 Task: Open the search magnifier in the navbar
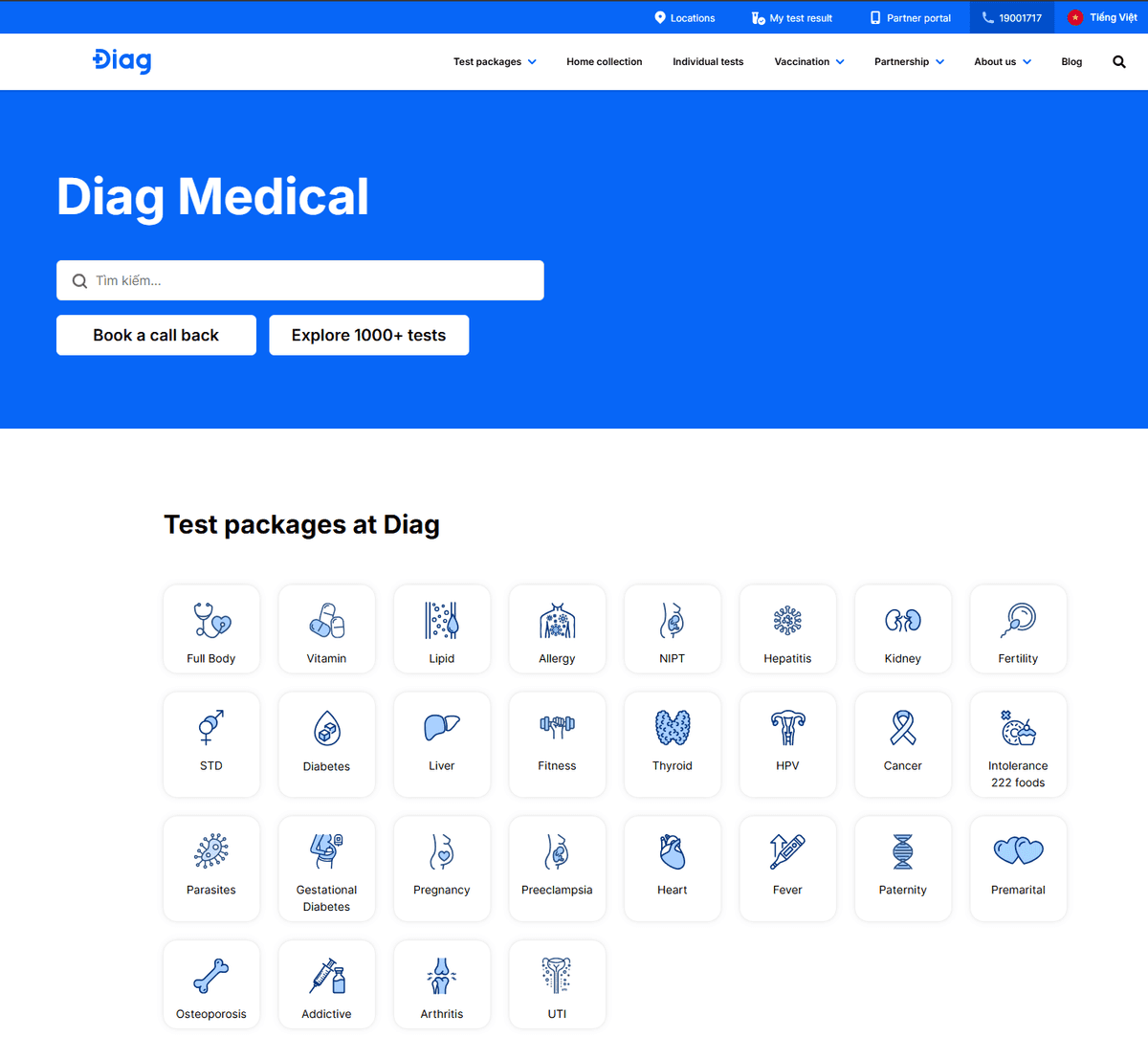(x=1118, y=61)
